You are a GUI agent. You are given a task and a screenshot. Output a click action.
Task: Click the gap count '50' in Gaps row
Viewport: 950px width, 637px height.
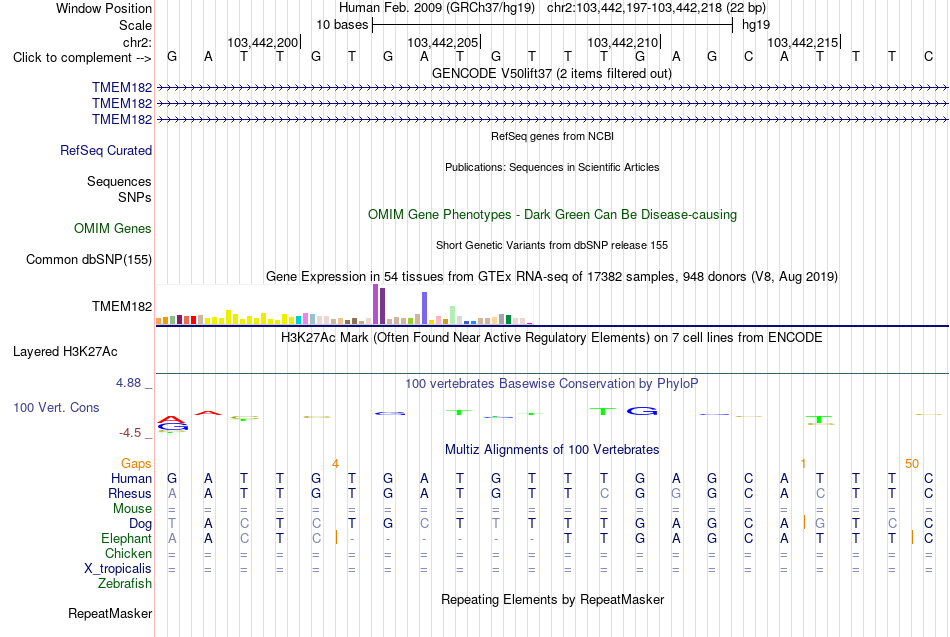[x=912, y=464]
